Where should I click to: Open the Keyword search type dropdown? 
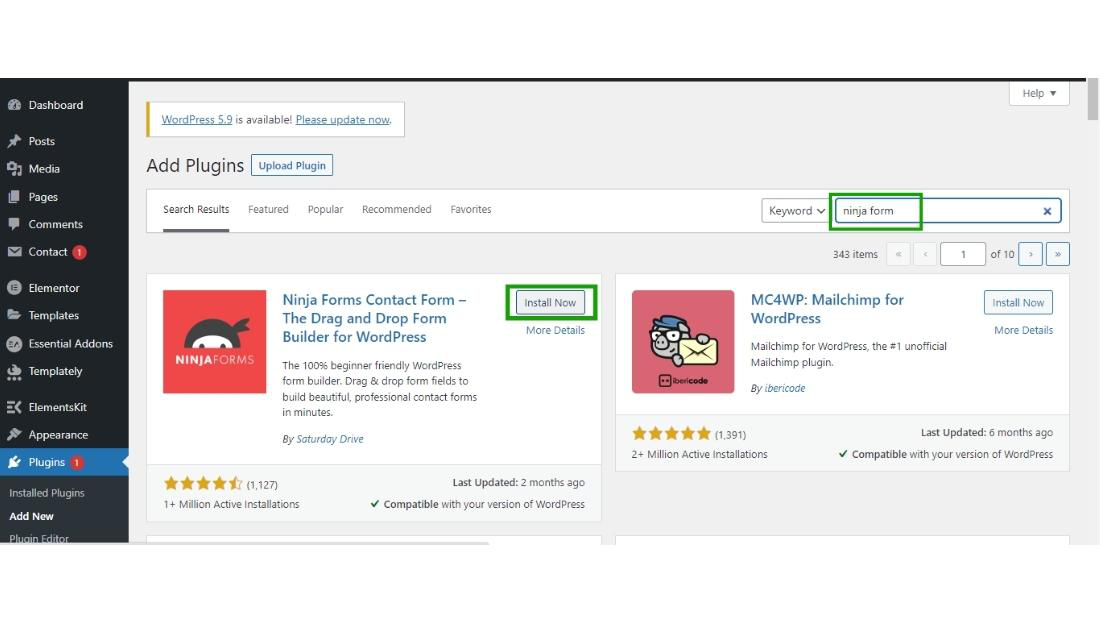point(796,211)
